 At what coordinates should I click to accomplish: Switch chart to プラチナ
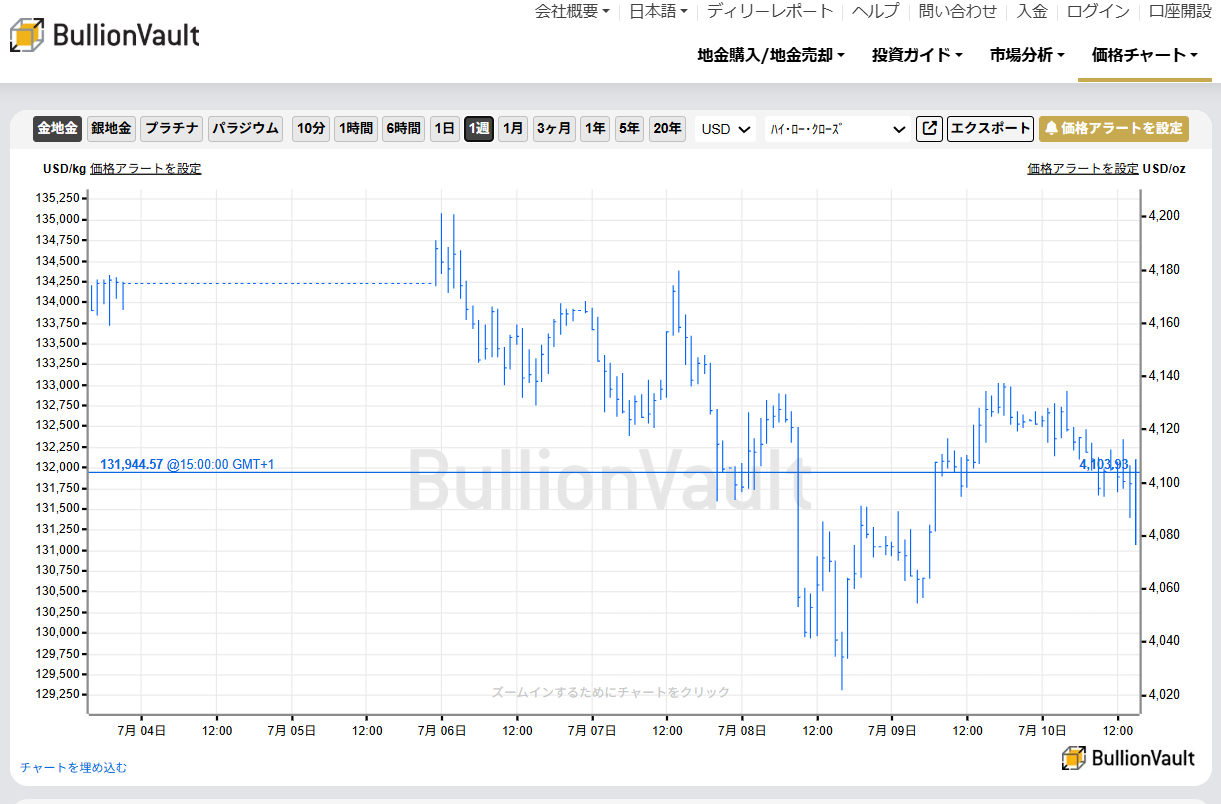(172, 129)
